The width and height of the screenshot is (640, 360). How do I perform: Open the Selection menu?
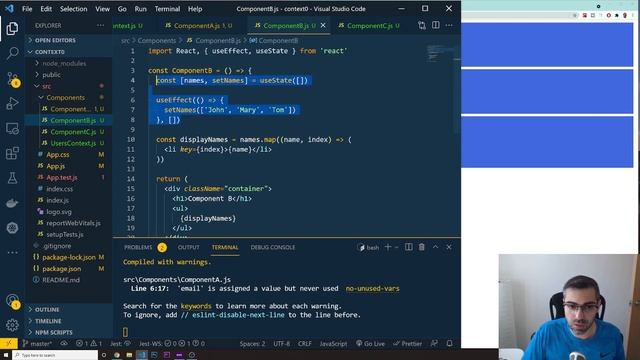coord(73,9)
